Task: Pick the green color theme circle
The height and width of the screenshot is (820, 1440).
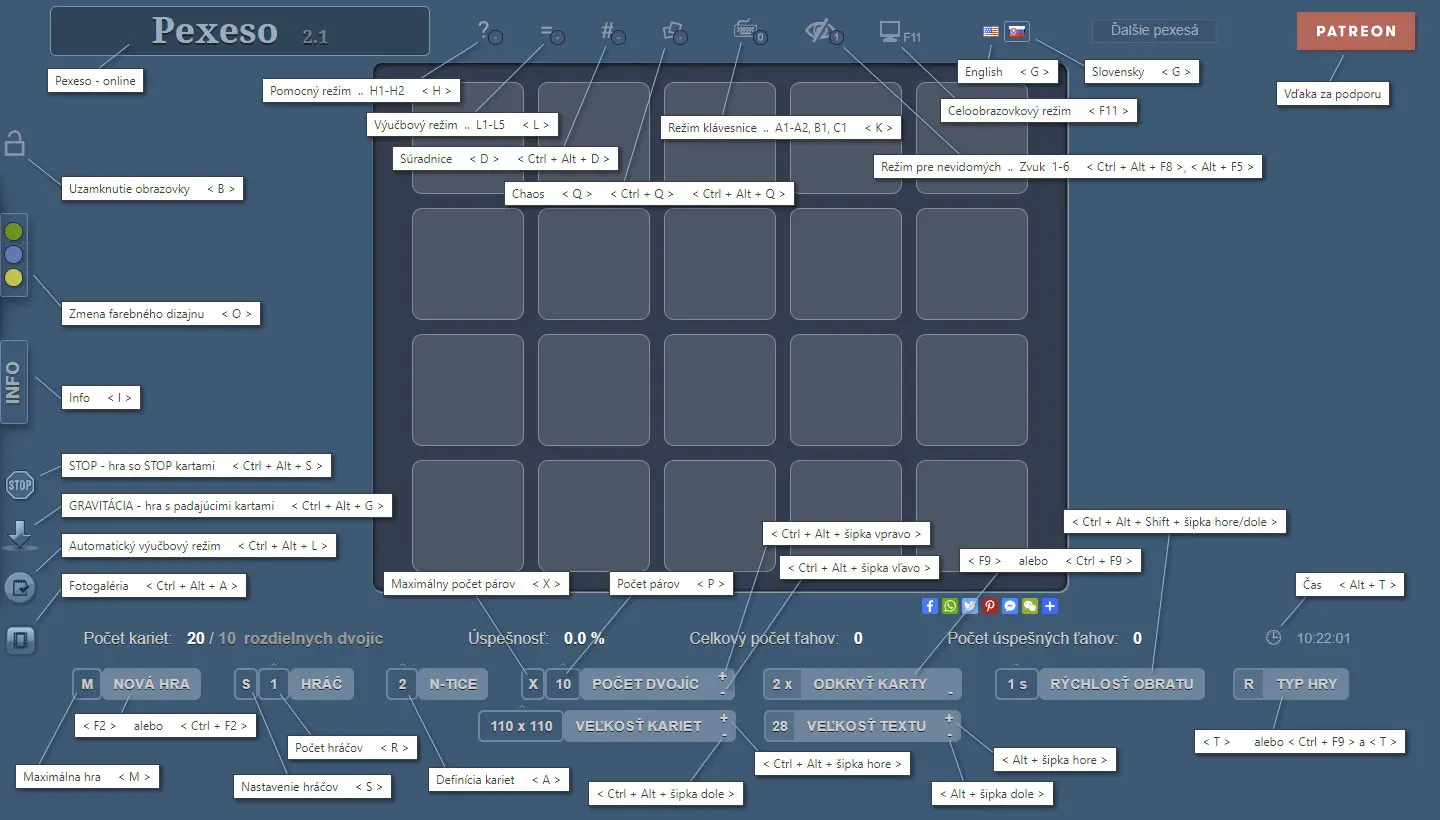Action: [x=14, y=232]
